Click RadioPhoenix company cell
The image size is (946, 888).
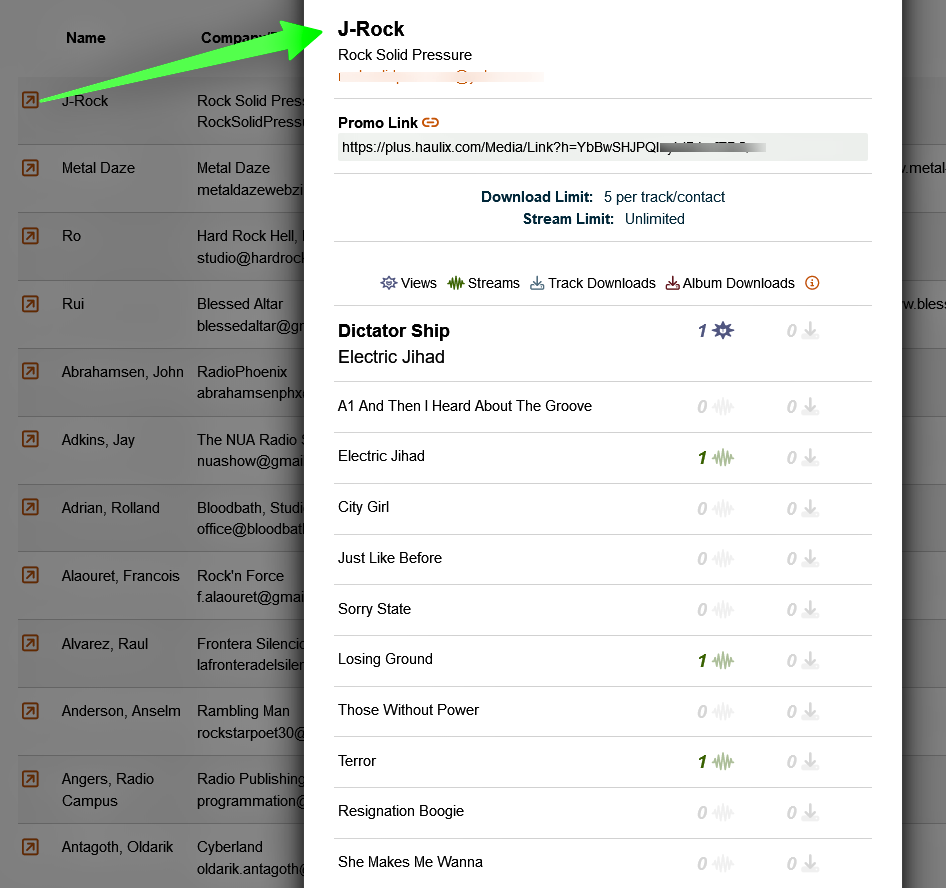242,372
